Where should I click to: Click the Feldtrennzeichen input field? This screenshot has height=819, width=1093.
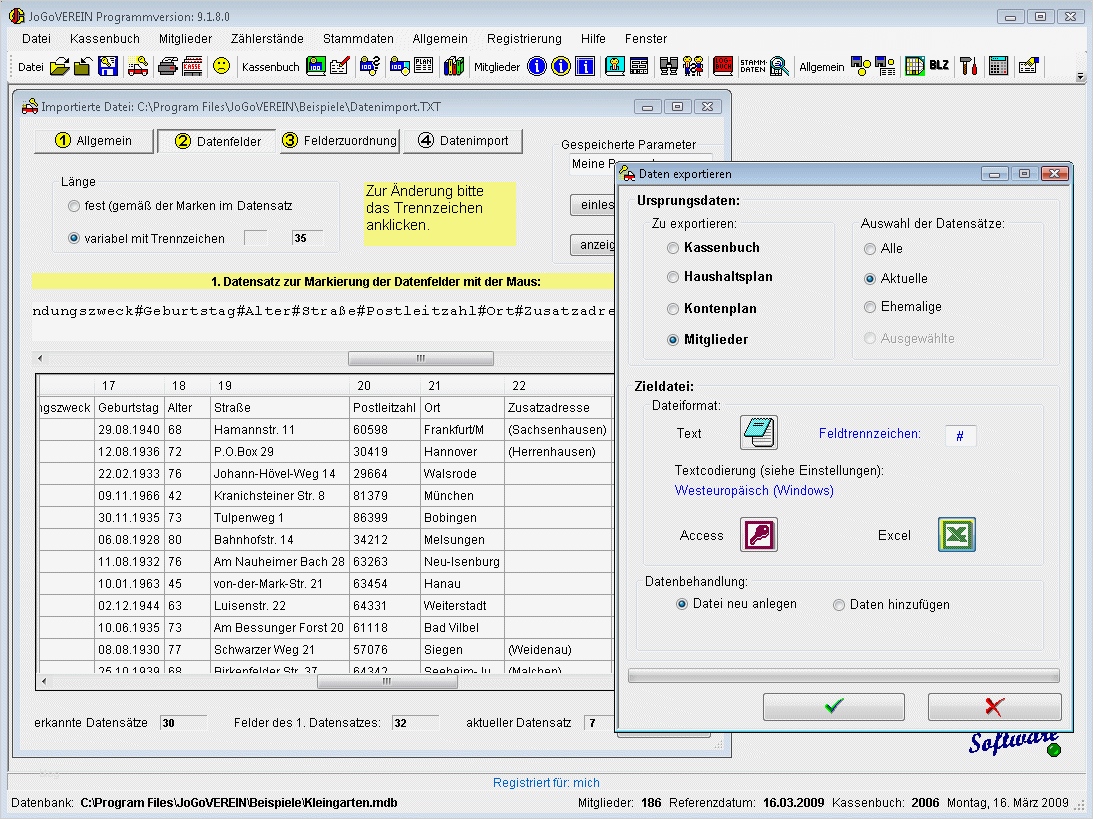(x=960, y=436)
